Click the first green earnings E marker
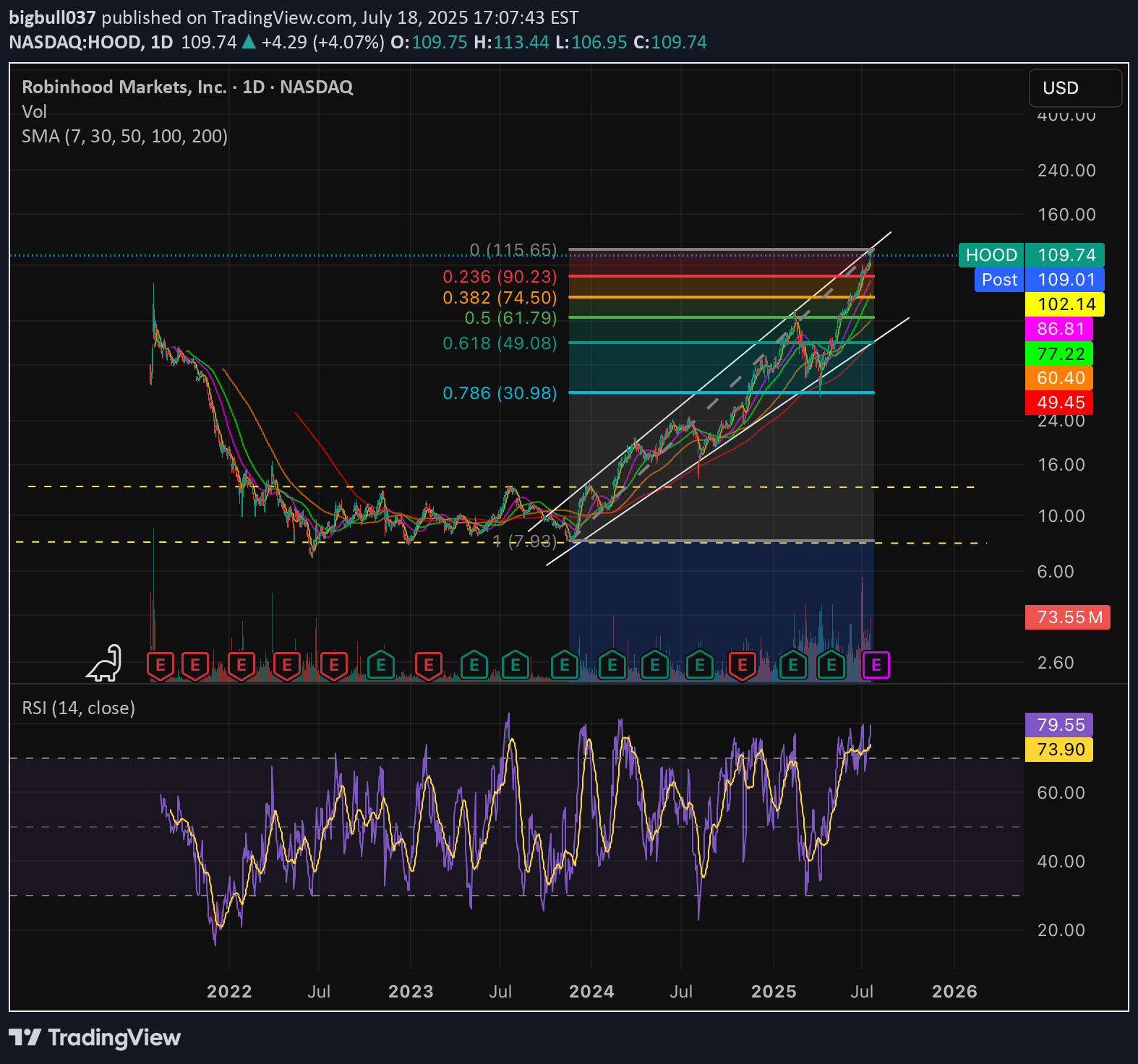 [x=380, y=665]
